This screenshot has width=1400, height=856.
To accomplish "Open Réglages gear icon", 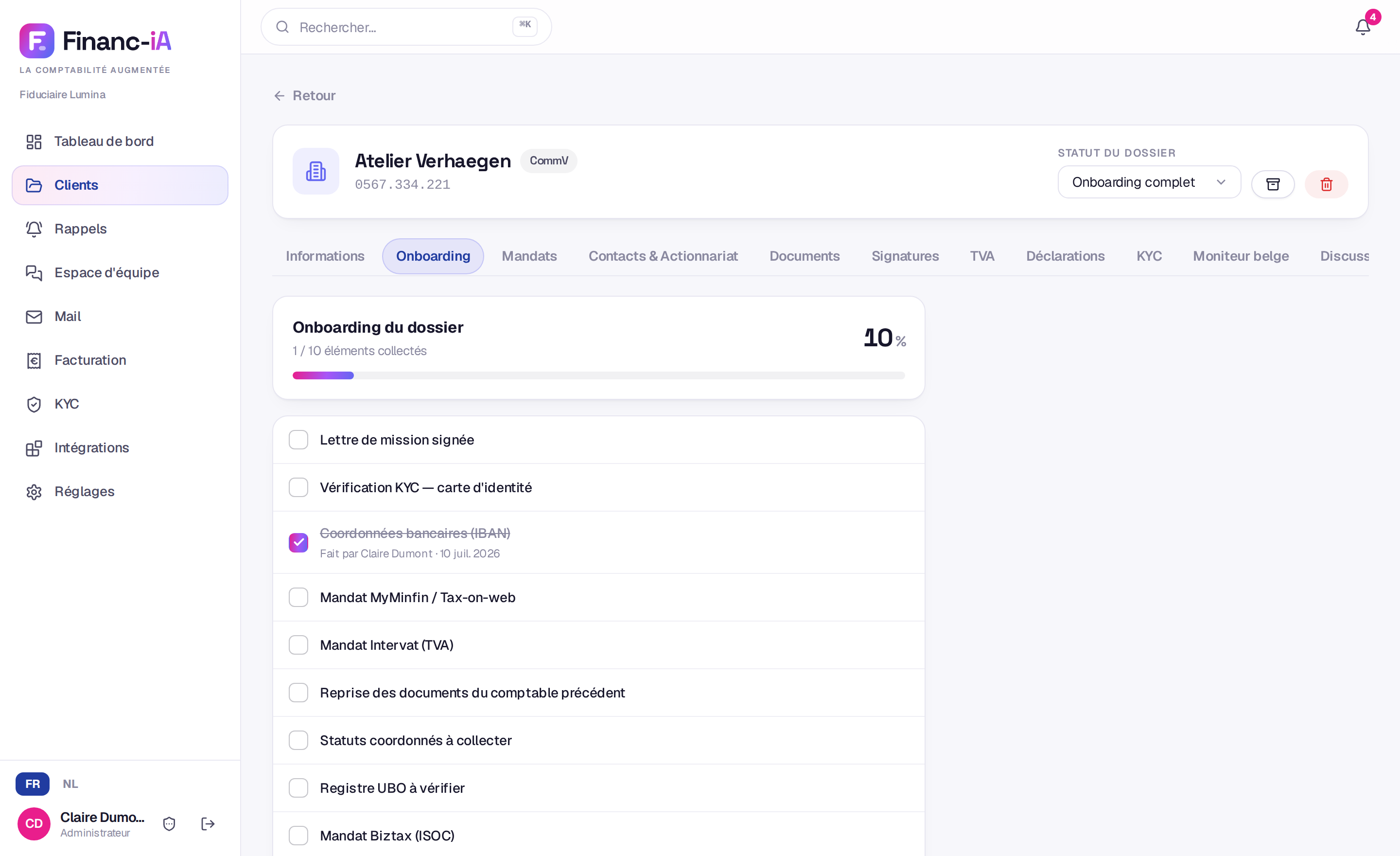I will 34,492.
